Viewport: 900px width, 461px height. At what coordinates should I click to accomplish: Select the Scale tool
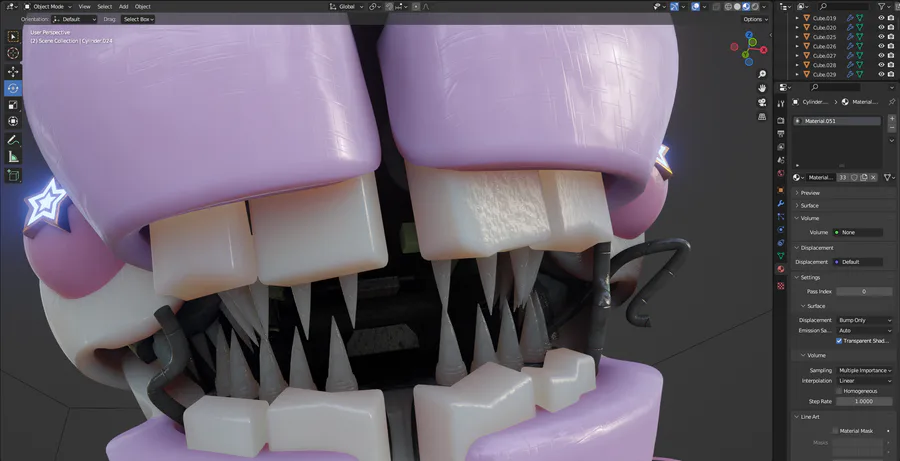tap(13, 105)
